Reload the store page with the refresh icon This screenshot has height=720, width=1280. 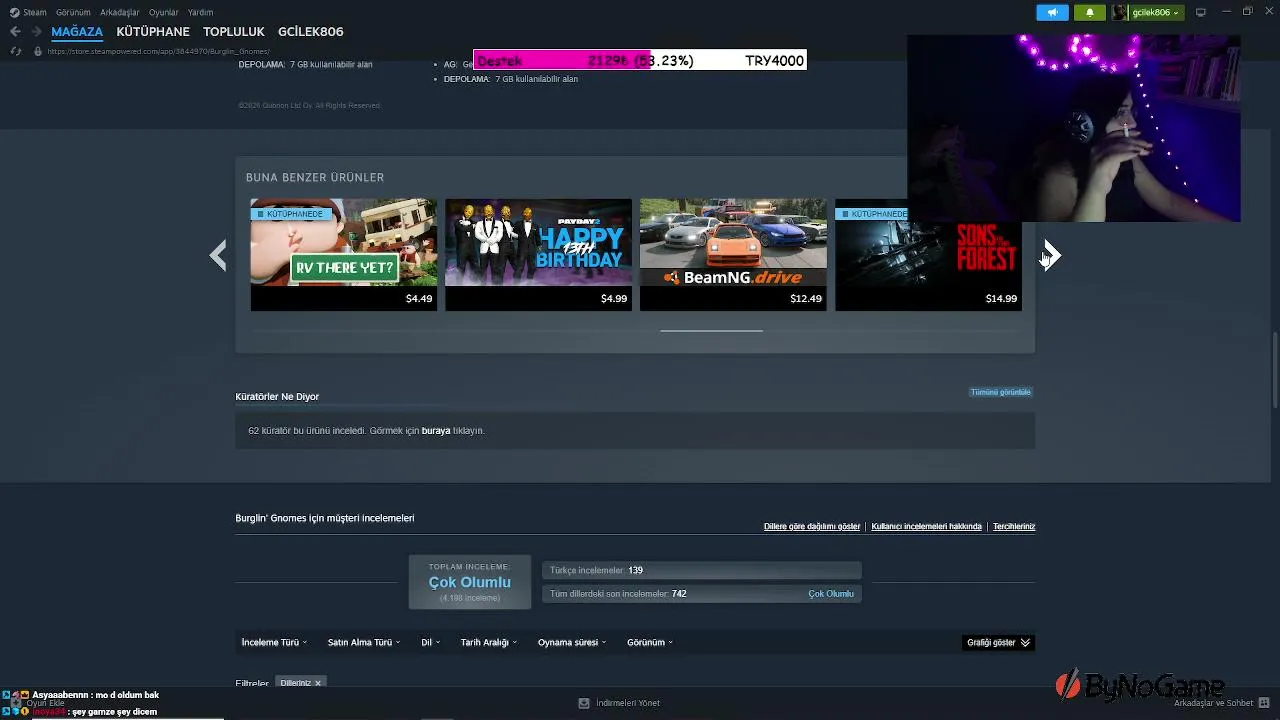[x=15, y=51]
